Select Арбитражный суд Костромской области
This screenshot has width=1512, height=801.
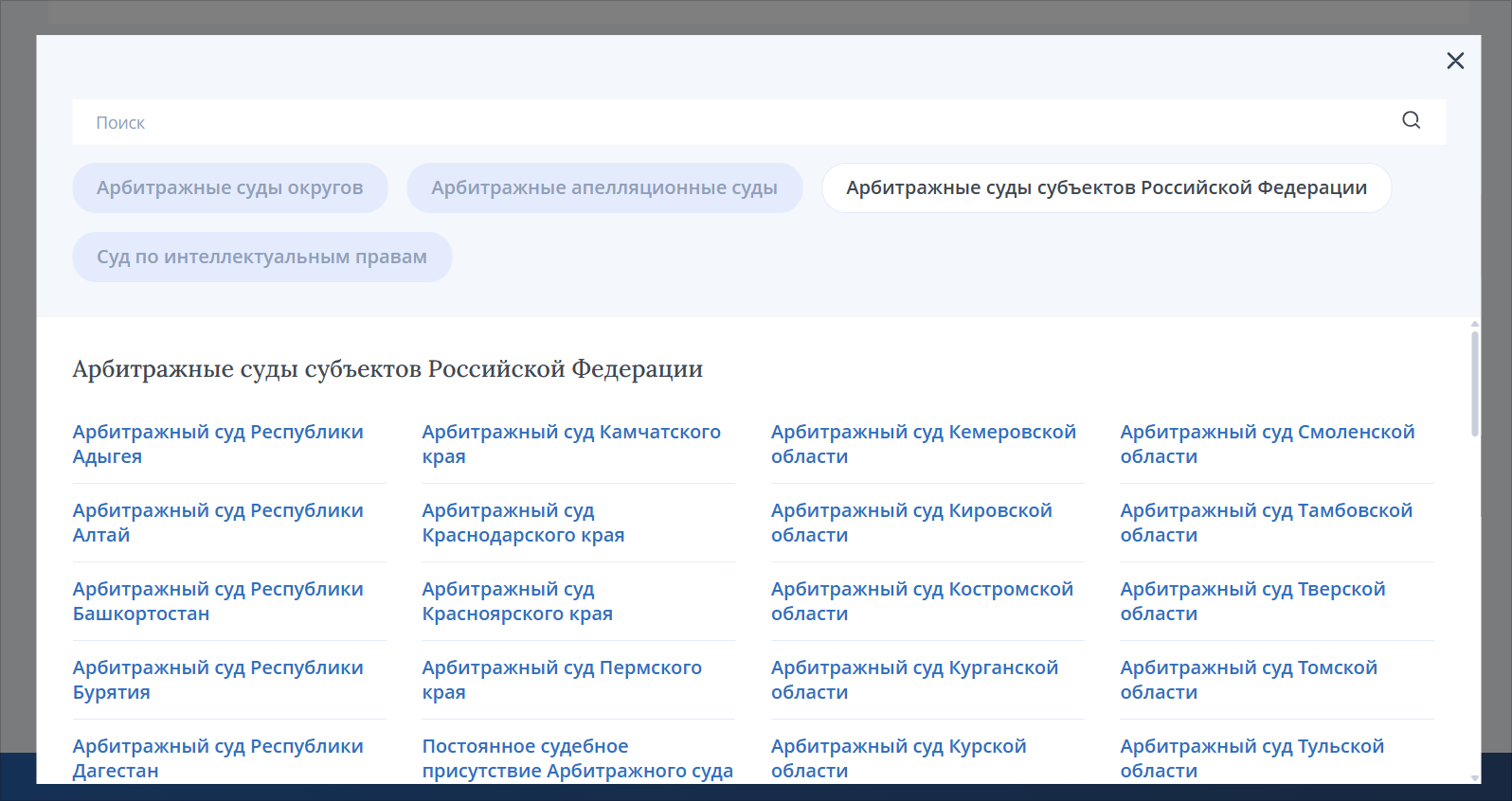pyautogui.click(x=921, y=601)
